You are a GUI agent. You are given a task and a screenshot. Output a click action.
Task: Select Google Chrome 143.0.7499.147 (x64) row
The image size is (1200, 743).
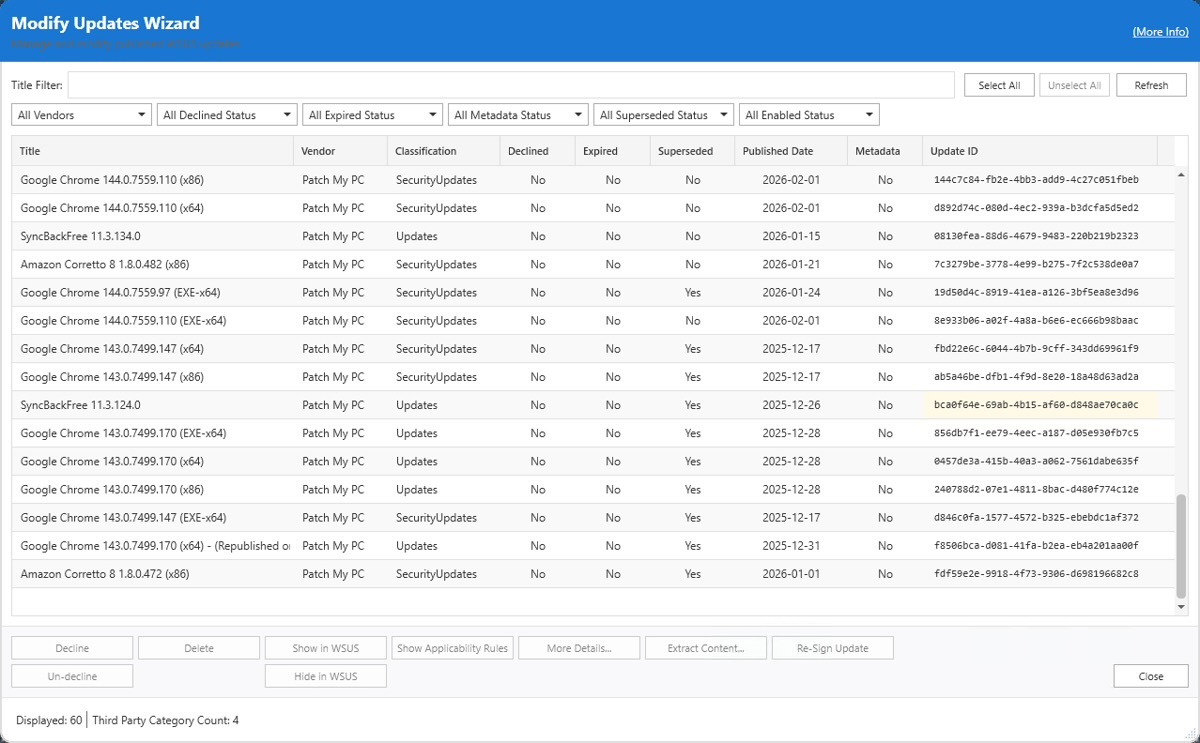(x=593, y=349)
